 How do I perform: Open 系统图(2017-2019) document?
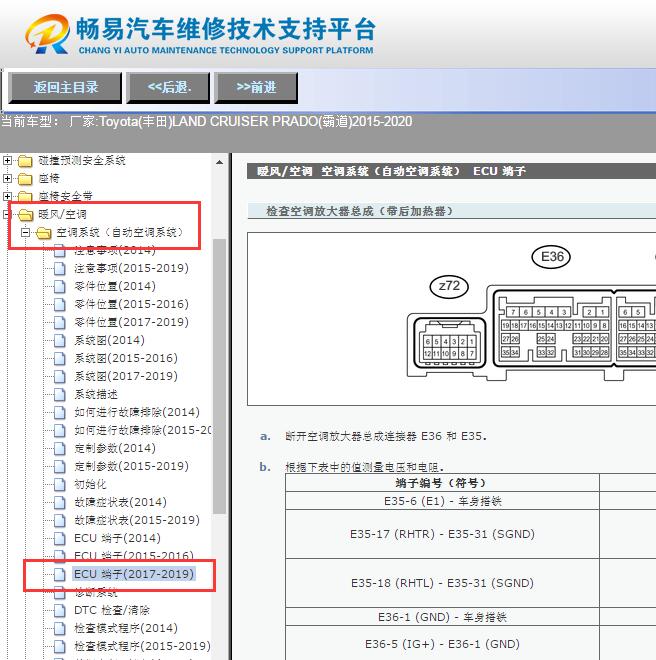pos(126,376)
